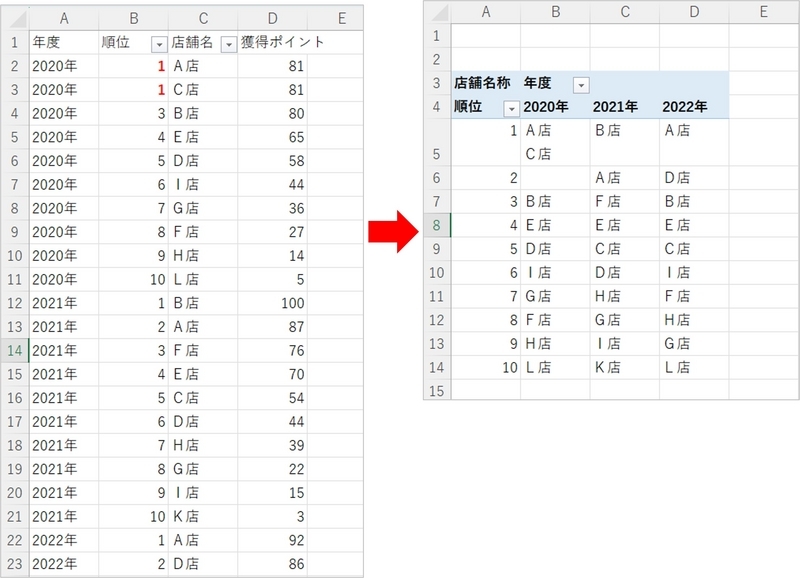
Task: Click the 2021年 column label in pivot table
Action: click(624, 106)
